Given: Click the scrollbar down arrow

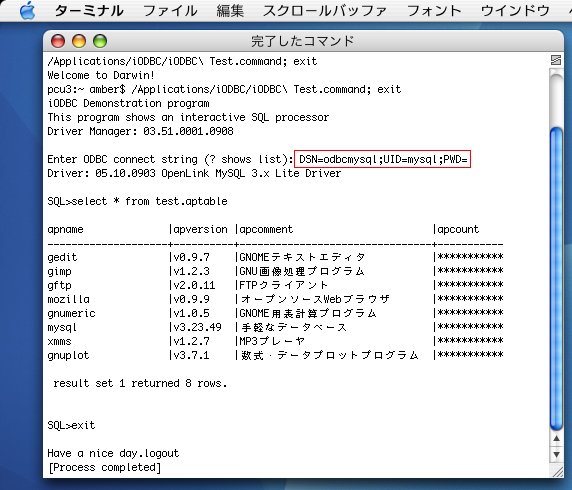Looking at the screenshot, I should tap(556, 455).
